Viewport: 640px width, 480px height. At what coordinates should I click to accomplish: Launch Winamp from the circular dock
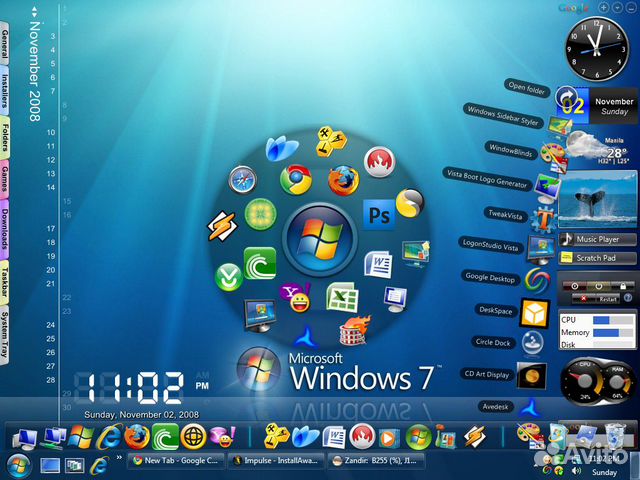[222, 226]
